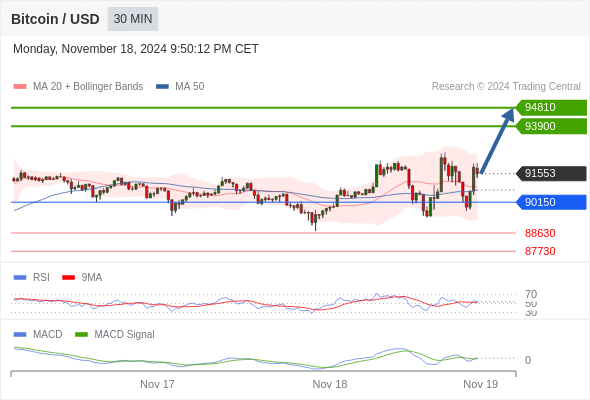Click the MA 20 + Bollinger Bands label

(x=88, y=87)
